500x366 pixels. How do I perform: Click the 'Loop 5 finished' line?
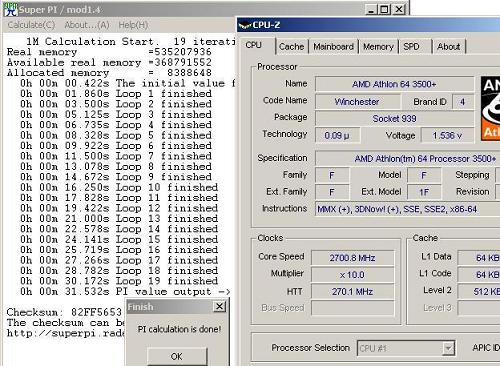(x=116, y=135)
